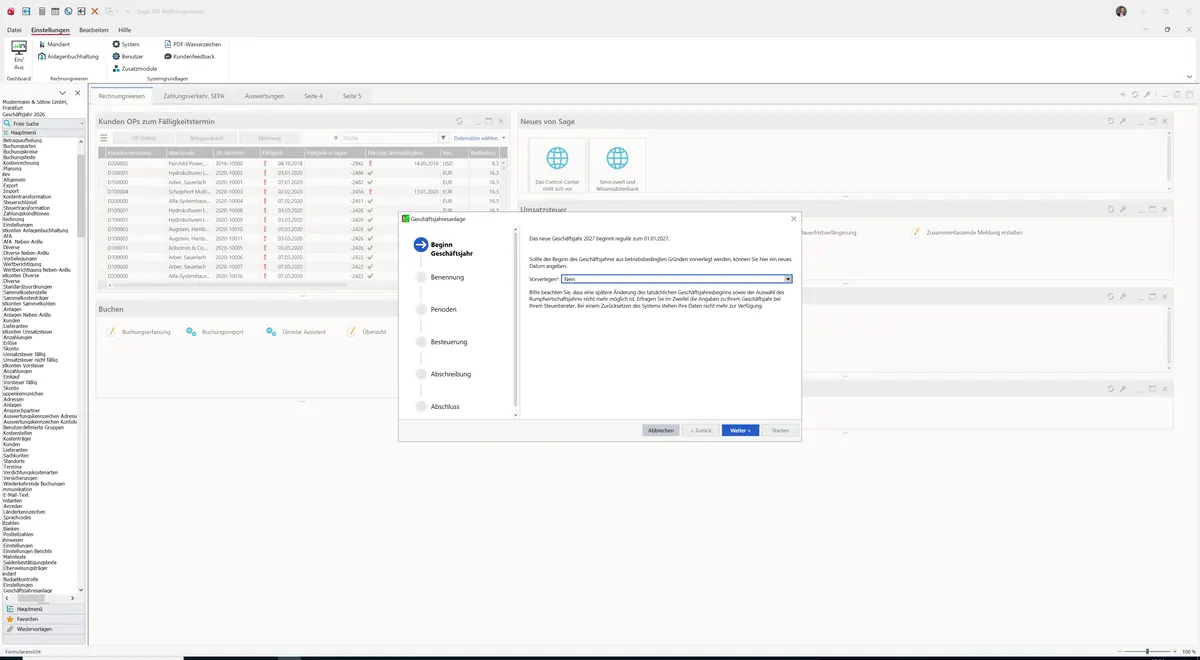This screenshot has width=1200, height=660.
Task: Open PDF-Wasserzeichen settings
Action: pyautogui.click(x=192, y=44)
